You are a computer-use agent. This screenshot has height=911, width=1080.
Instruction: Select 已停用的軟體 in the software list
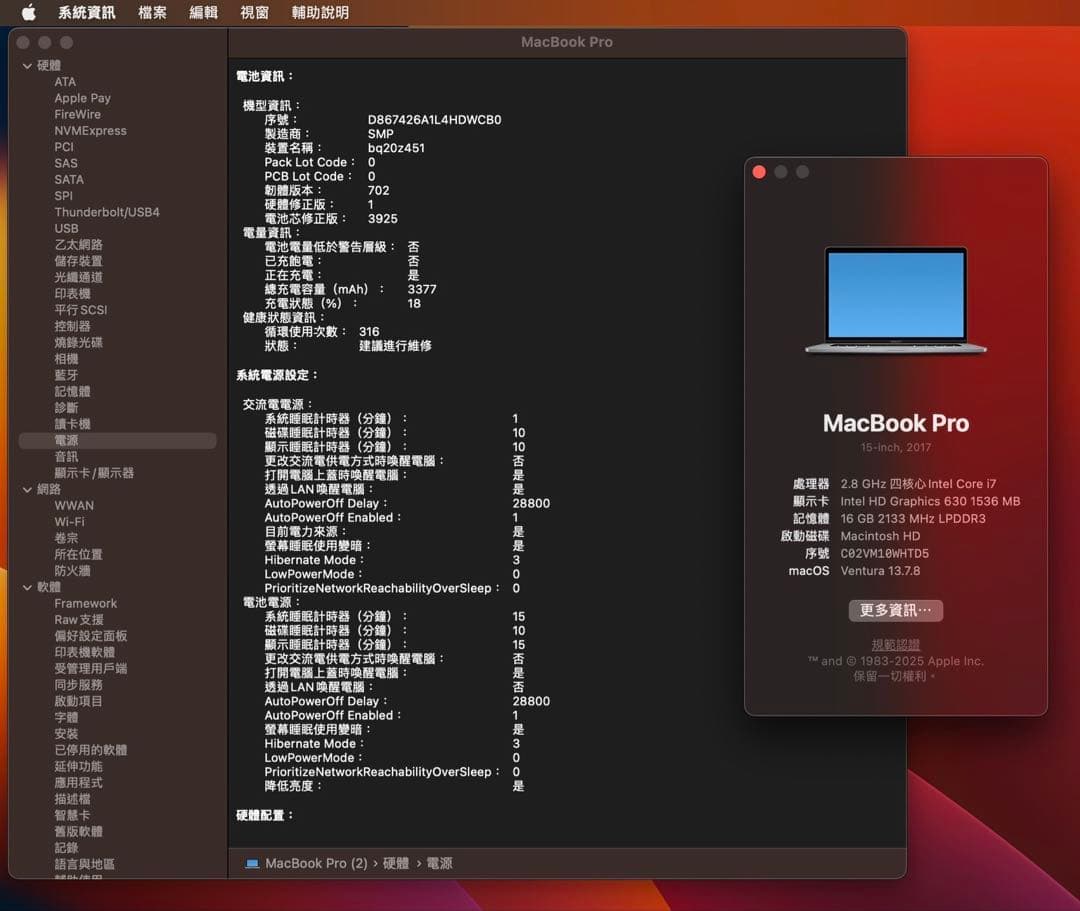click(x=90, y=750)
